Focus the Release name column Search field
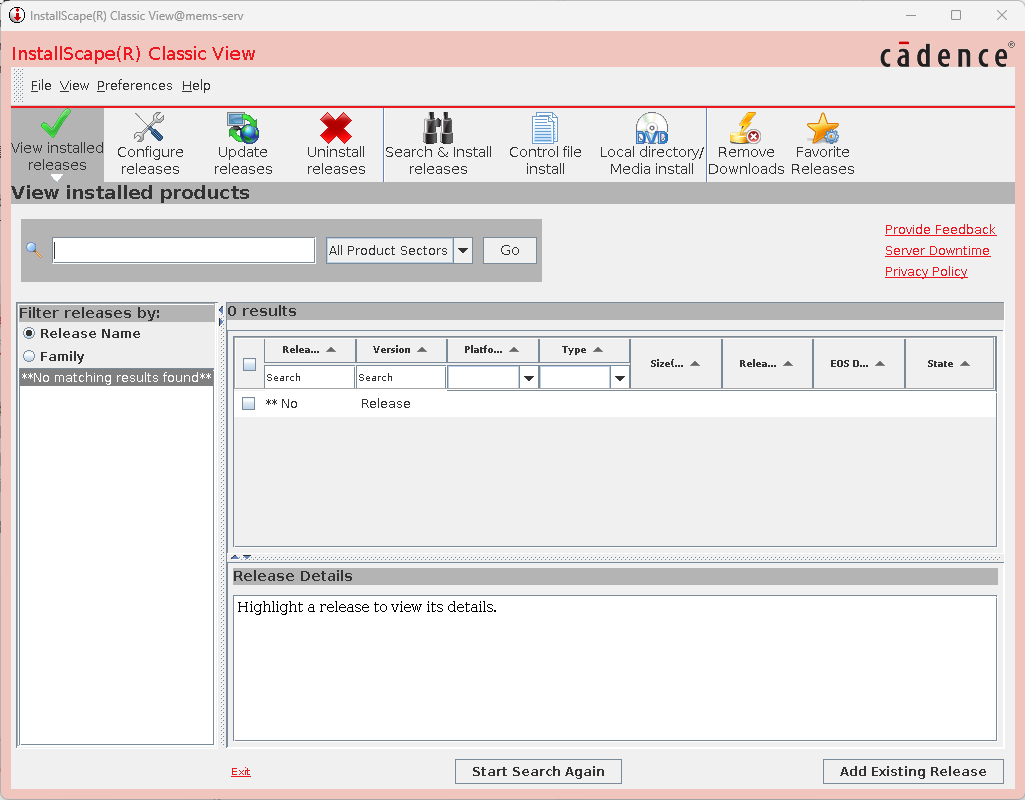1025x800 pixels. pos(309,377)
